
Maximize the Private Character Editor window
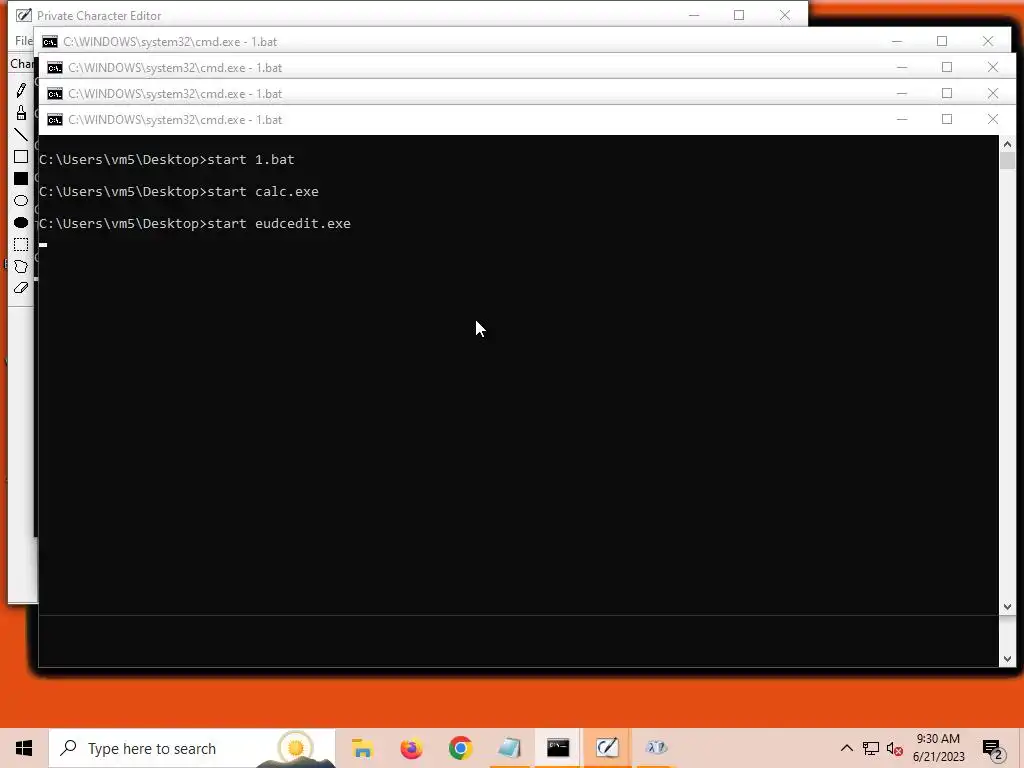coord(739,15)
